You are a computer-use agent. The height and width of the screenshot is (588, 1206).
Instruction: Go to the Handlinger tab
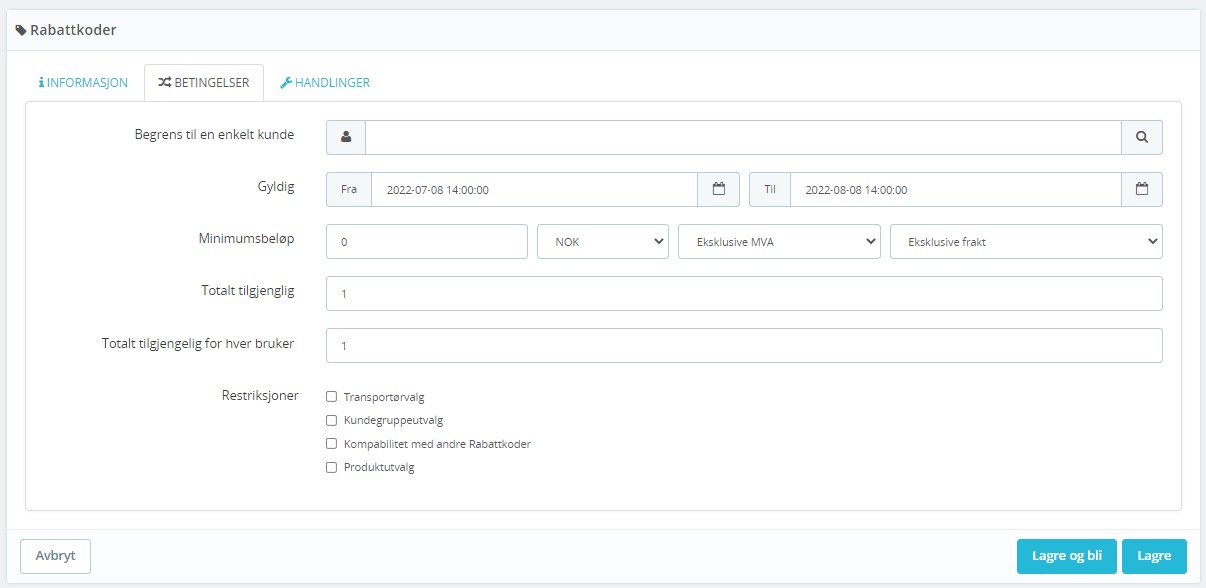[x=325, y=83]
